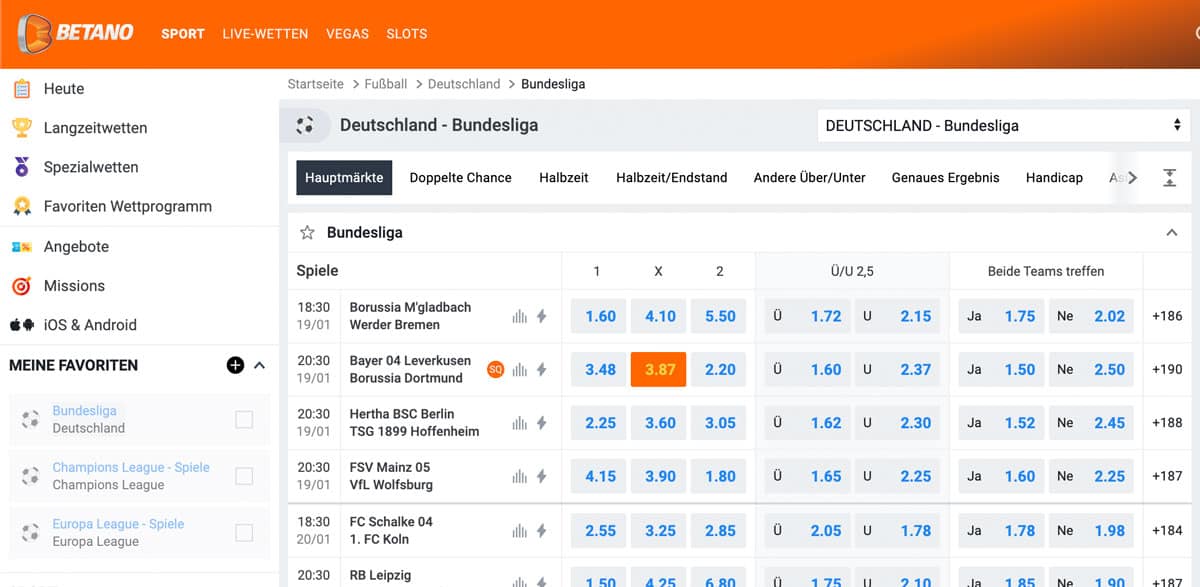Click the Angebote offers icon
Screen dimensions: 1200x587
pos(21,246)
